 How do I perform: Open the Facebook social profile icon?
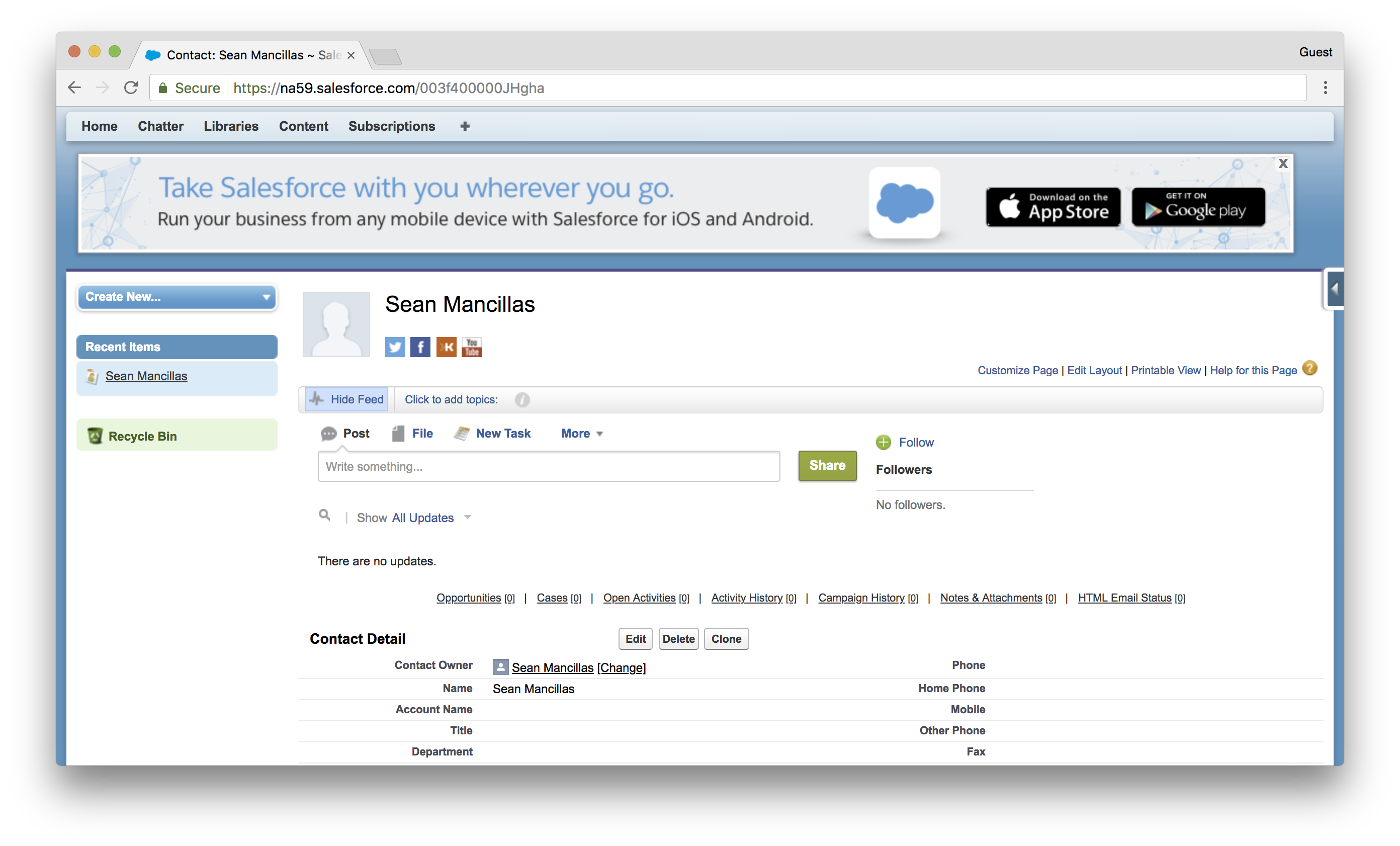click(420, 347)
